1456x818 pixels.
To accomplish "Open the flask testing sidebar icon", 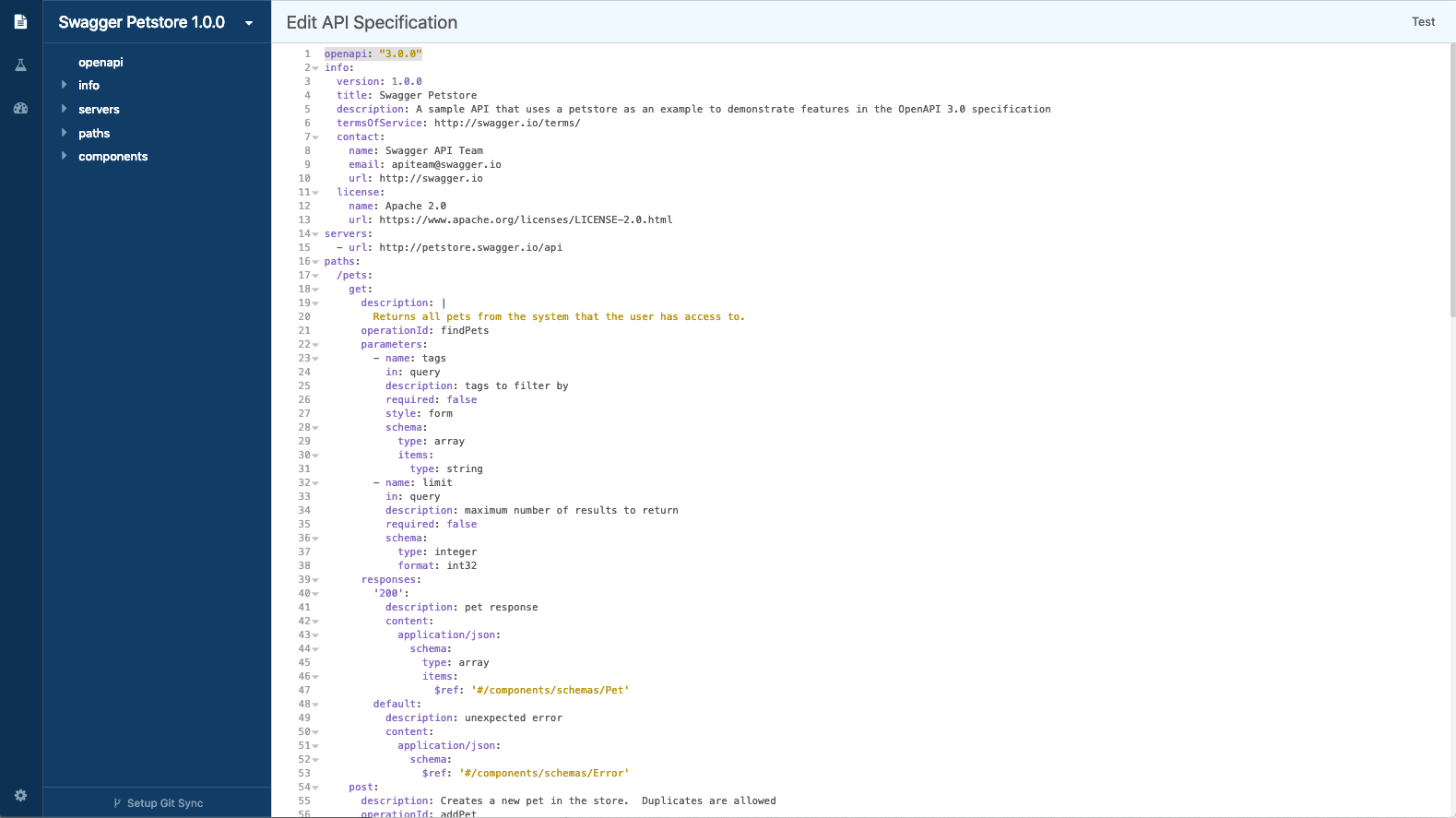I will point(20,65).
